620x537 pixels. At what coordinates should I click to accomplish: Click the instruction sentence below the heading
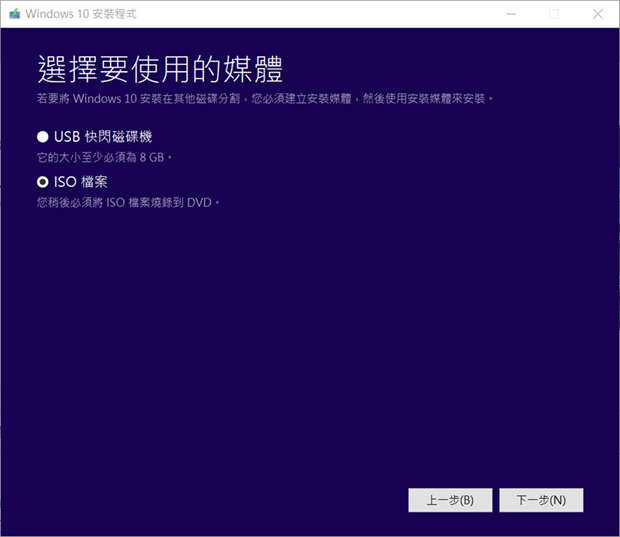(x=265, y=99)
